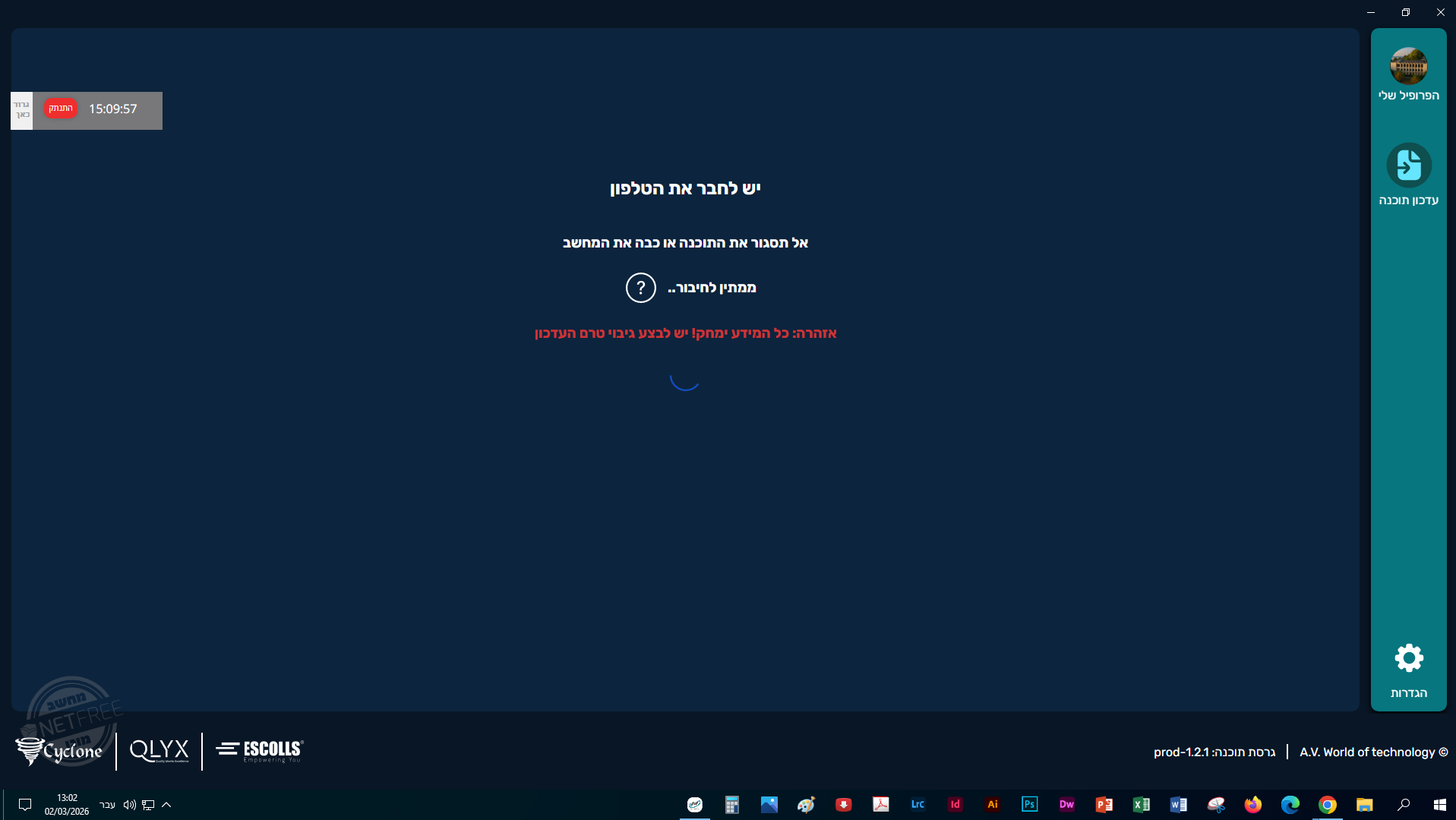Viewport: 1456px width, 820px height.
Task: Open the settings gear icon
Action: 1409,658
